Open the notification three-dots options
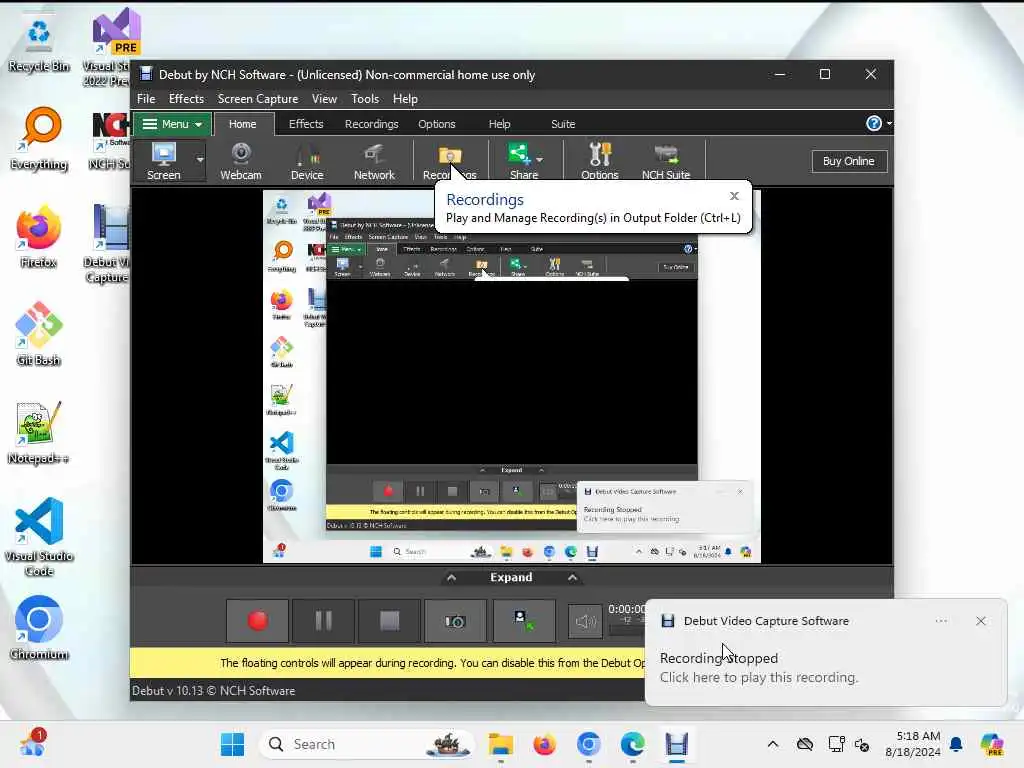This screenshot has width=1024, height=768. [941, 621]
